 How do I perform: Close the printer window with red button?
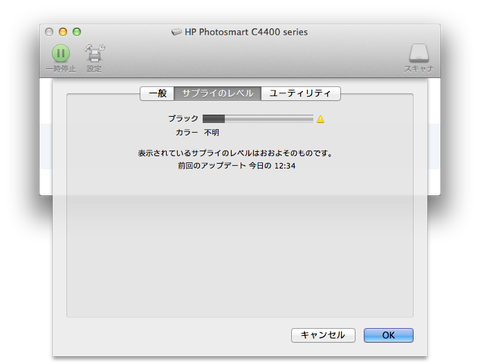pyautogui.click(x=49, y=32)
